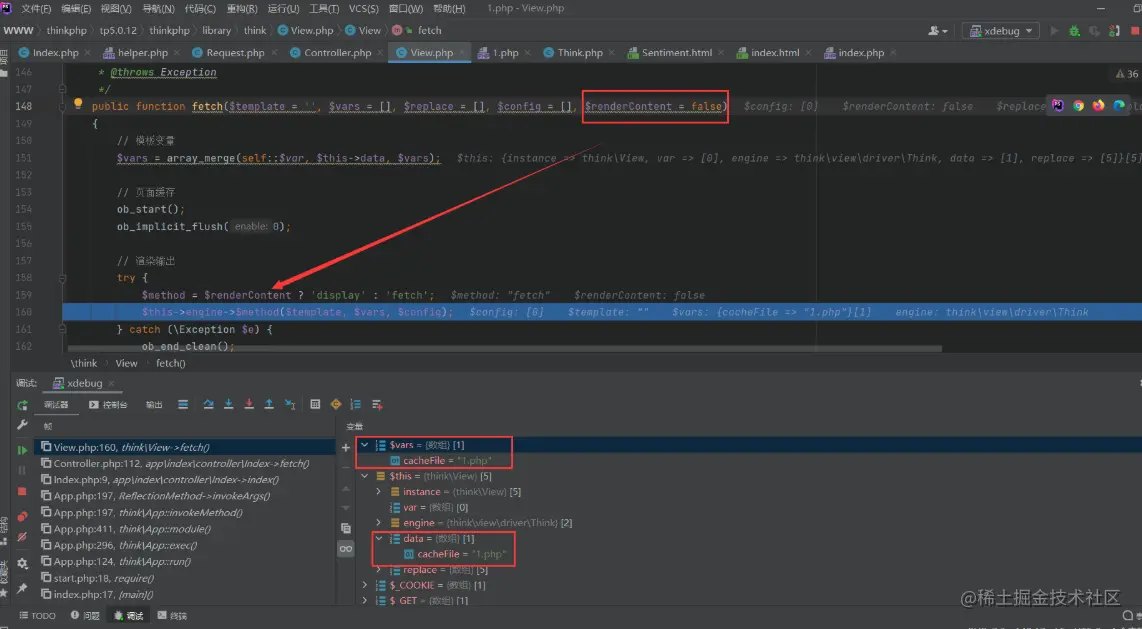
Task: Expand the engine variable node
Action: click(378, 523)
